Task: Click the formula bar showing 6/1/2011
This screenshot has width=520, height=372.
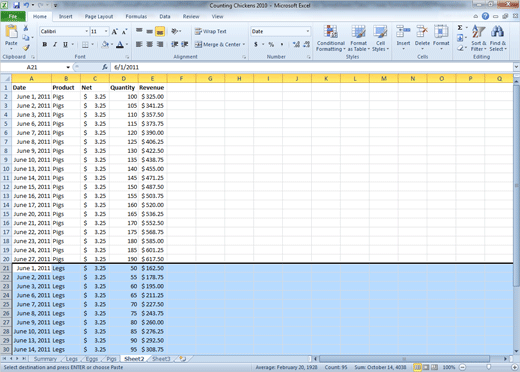Action: (312, 67)
